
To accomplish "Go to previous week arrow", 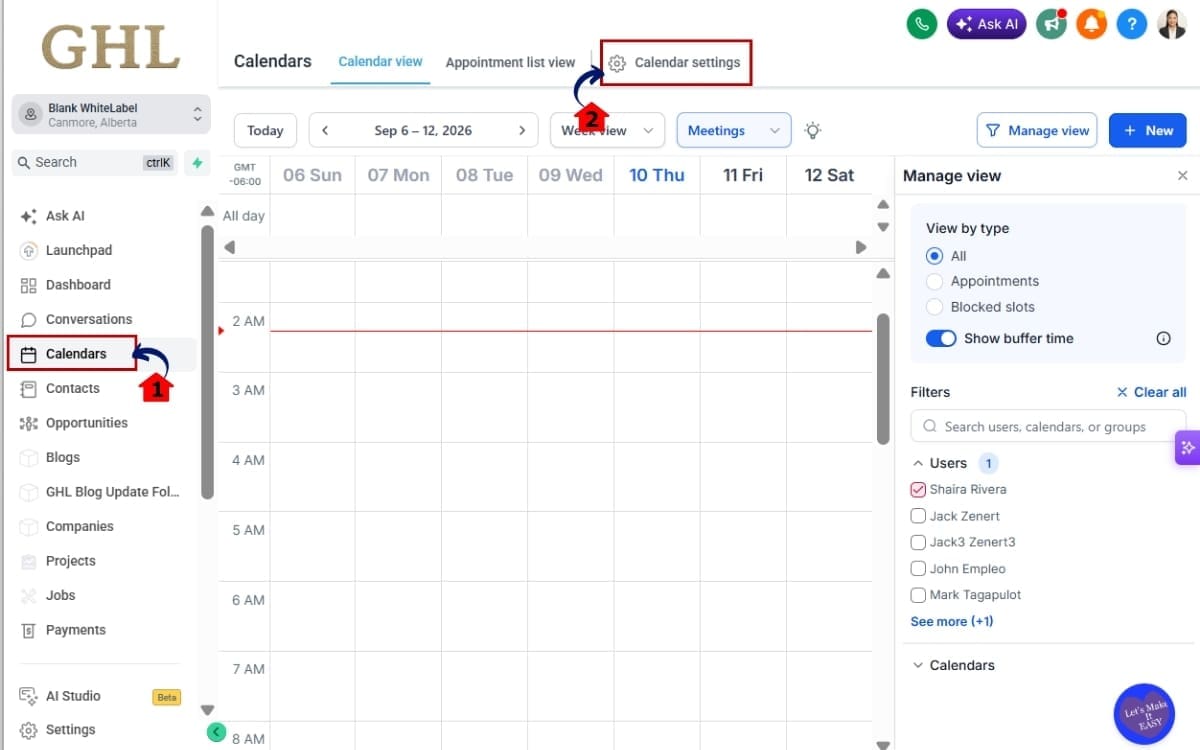I will tap(325, 130).
